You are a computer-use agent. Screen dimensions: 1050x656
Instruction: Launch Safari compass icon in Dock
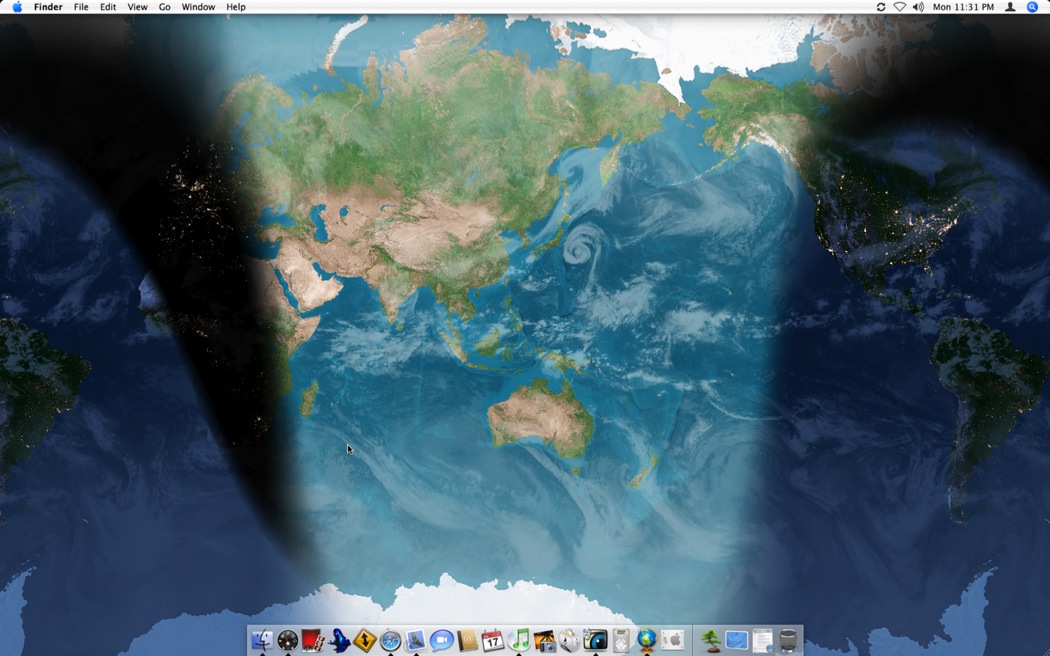(390, 641)
